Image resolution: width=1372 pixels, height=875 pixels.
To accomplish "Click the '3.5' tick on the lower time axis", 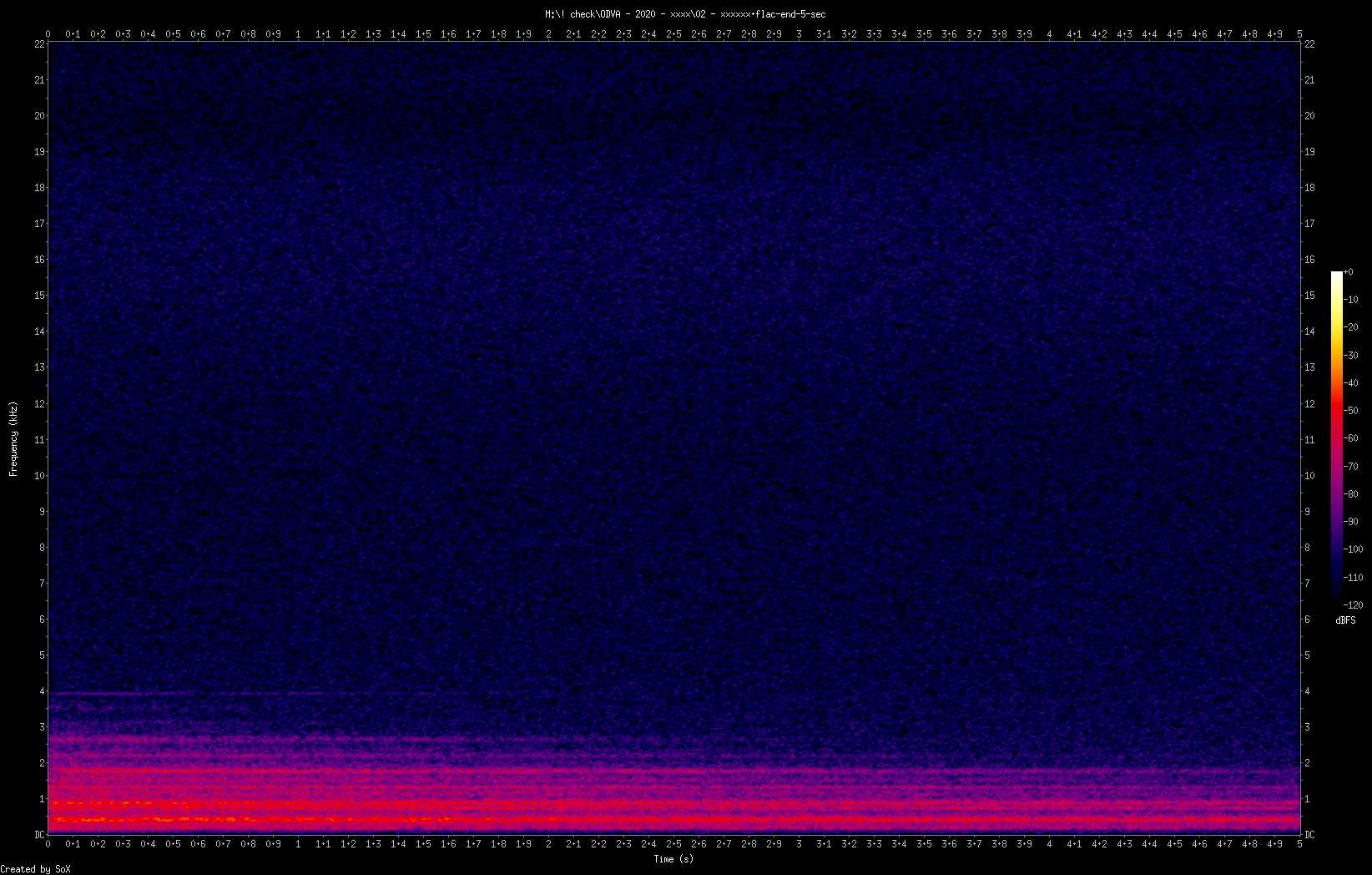I will point(924,844).
